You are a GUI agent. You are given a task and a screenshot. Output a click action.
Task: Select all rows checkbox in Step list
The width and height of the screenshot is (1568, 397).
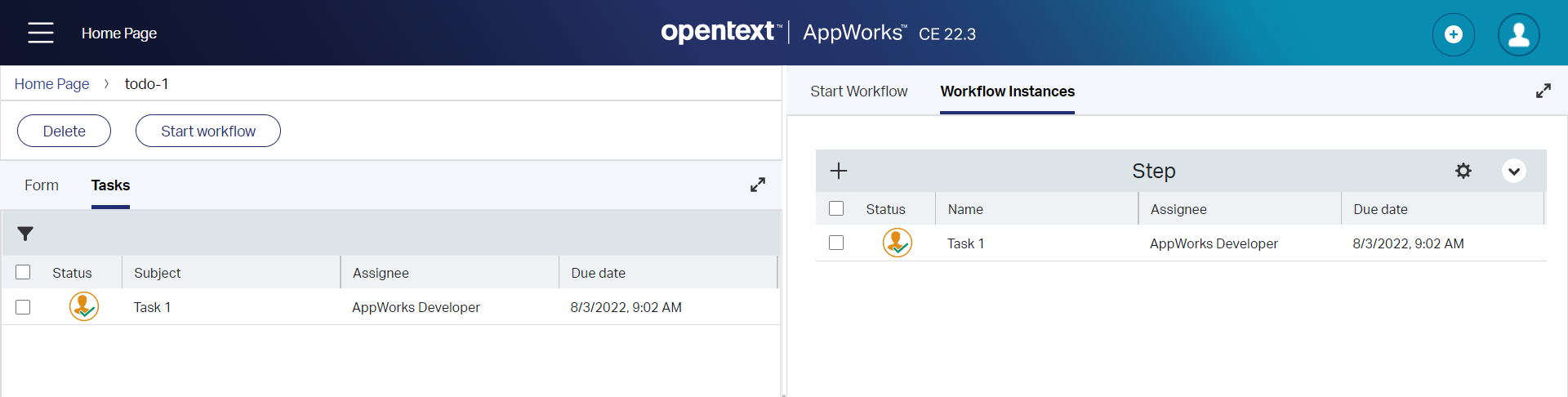click(x=836, y=208)
